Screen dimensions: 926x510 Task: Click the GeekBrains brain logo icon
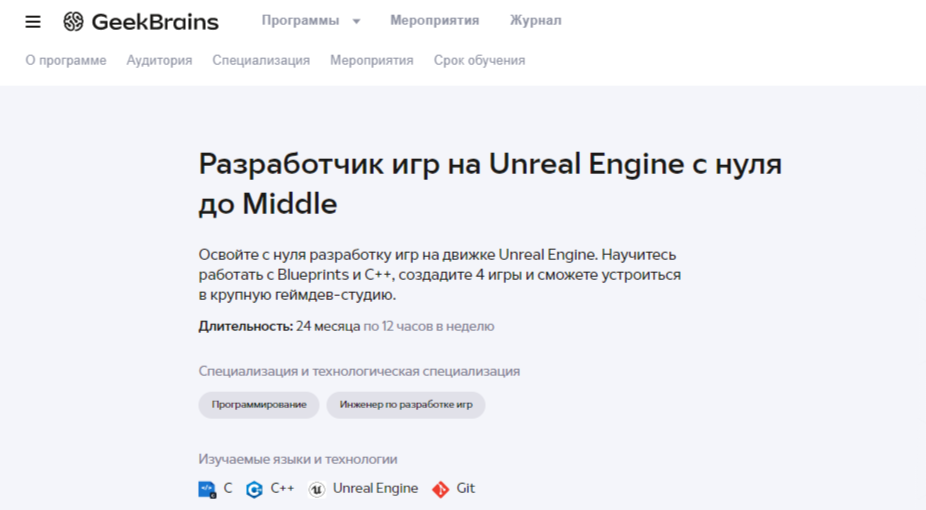click(74, 21)
